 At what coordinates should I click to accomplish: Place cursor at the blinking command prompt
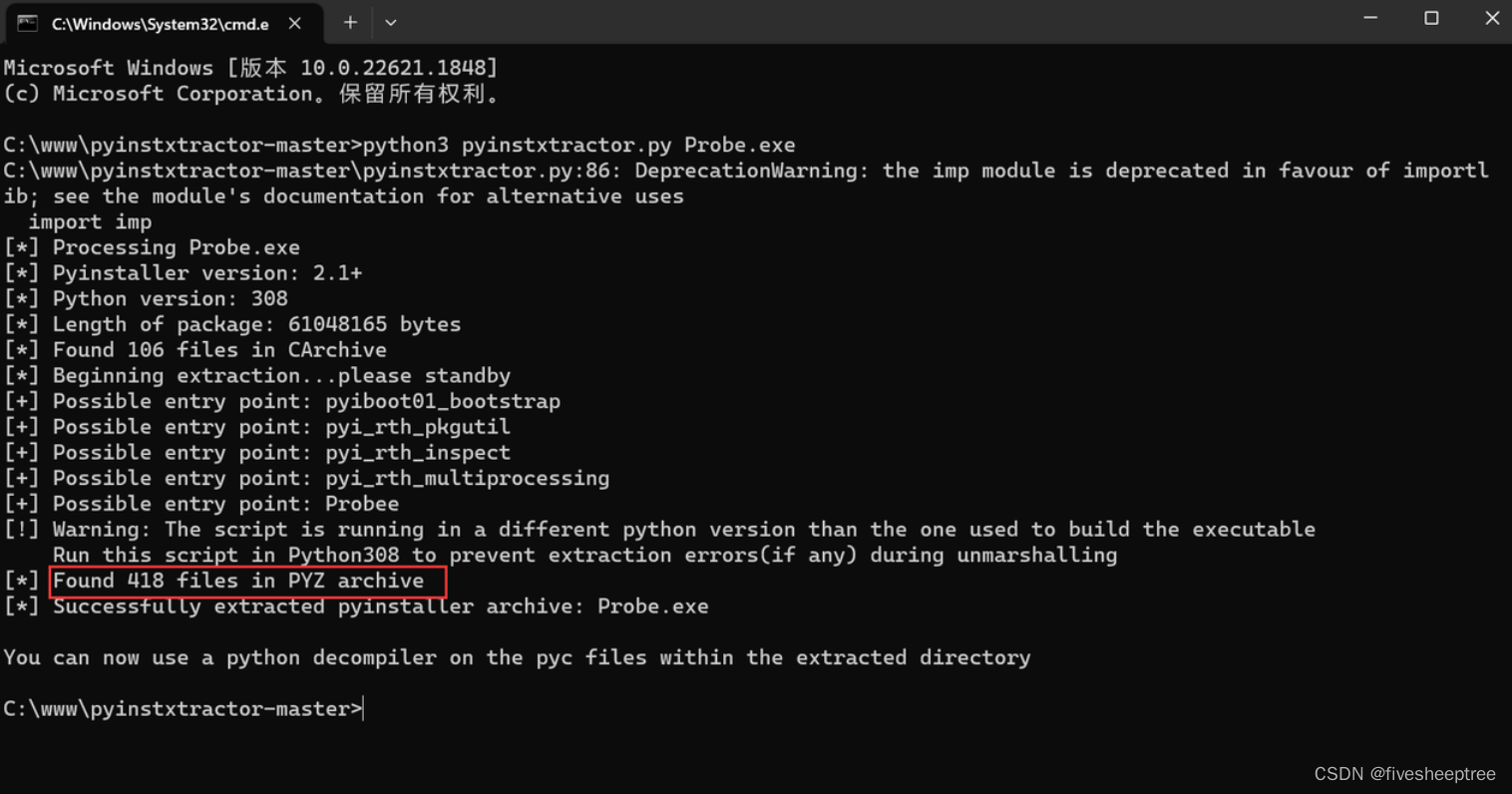point(363,708)
